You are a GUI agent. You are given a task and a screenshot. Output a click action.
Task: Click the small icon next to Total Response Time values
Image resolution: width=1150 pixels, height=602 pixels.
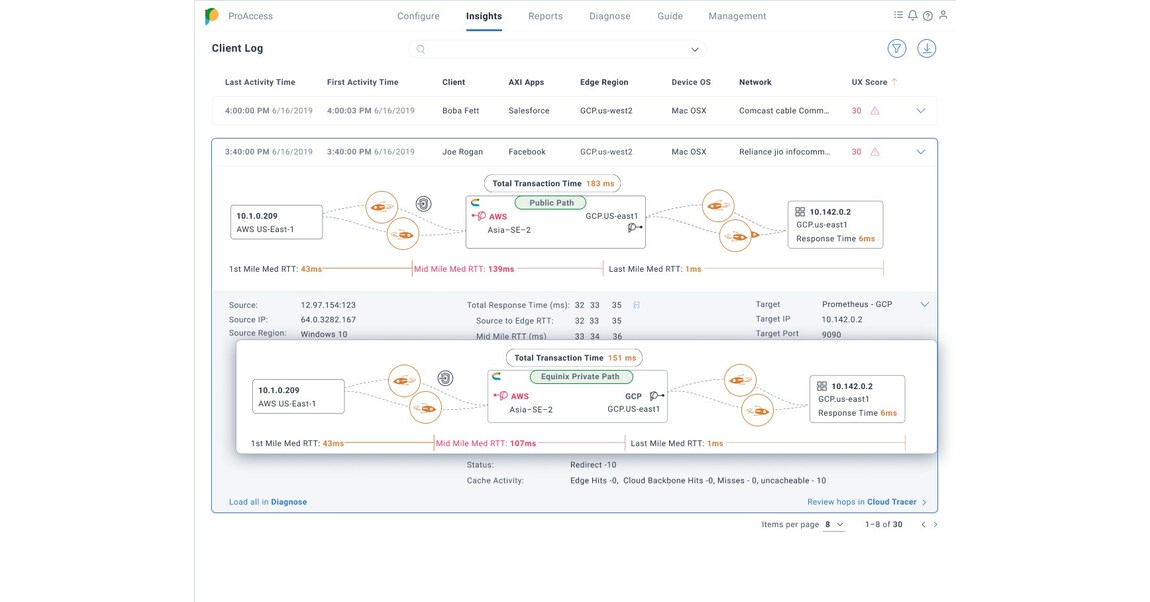pos(637,305)
